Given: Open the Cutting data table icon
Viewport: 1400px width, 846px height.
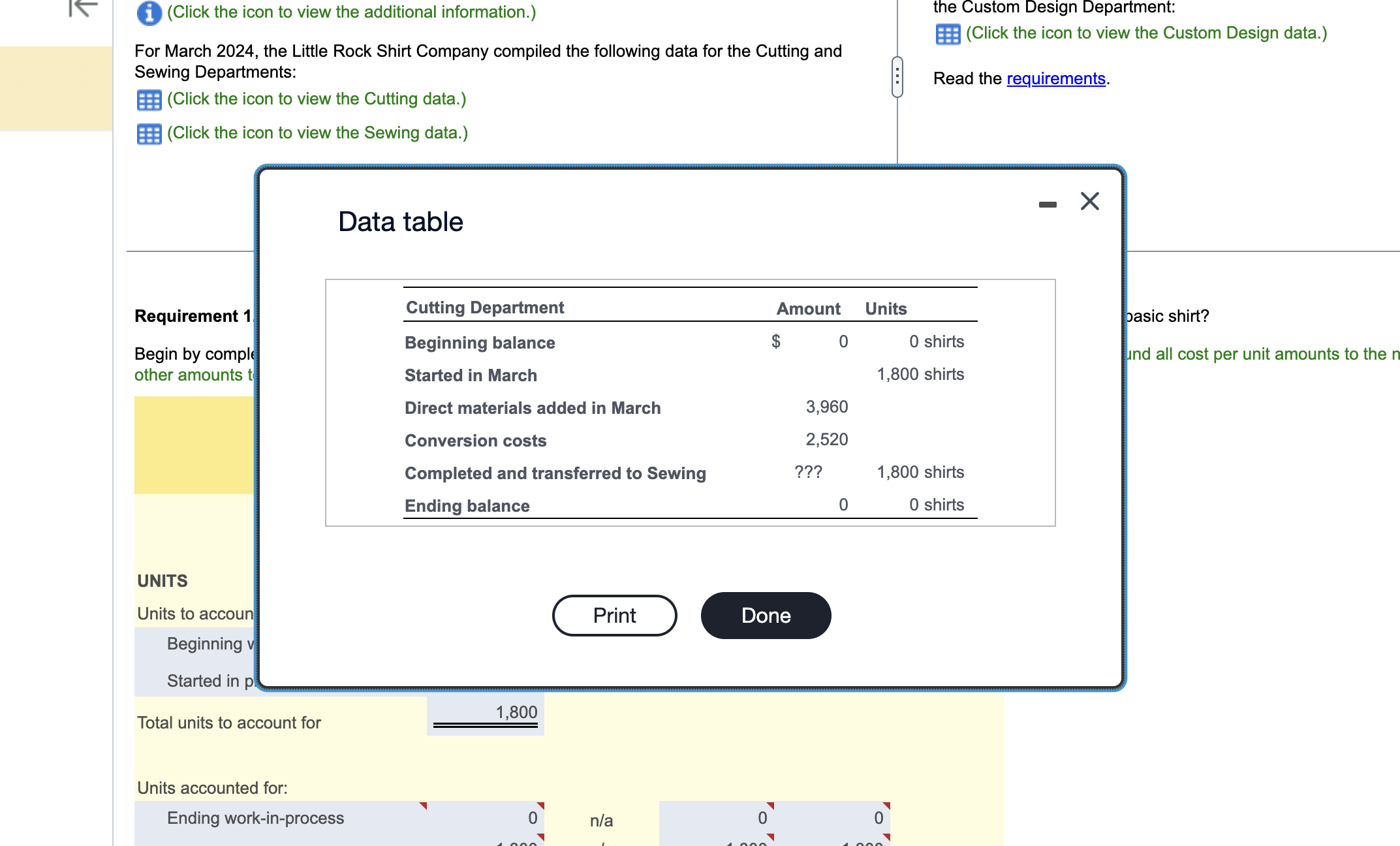Looking at the screenshot, I should (x=149, y=100).
